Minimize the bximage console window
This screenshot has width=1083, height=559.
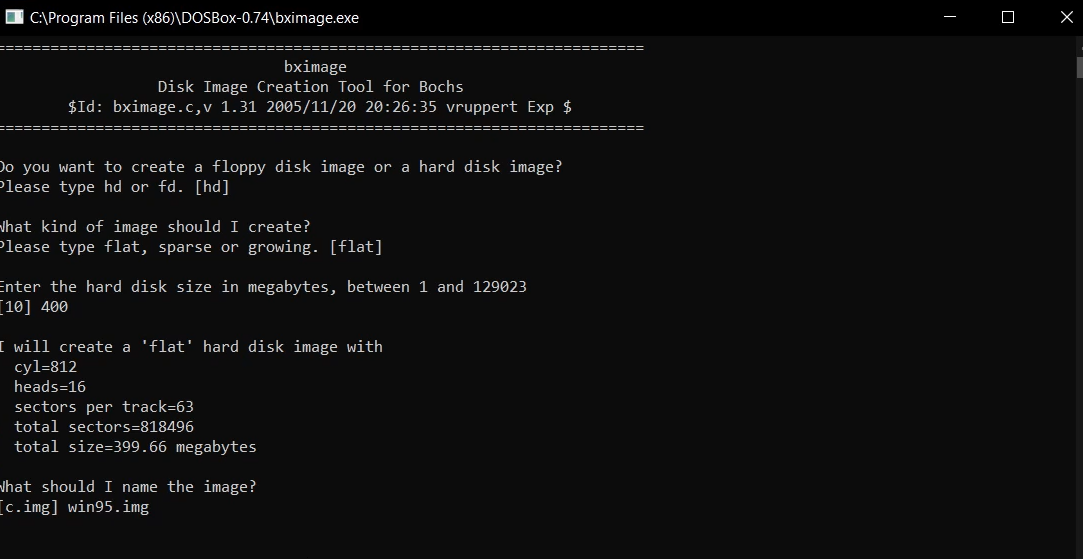click(x=950, y=17)
